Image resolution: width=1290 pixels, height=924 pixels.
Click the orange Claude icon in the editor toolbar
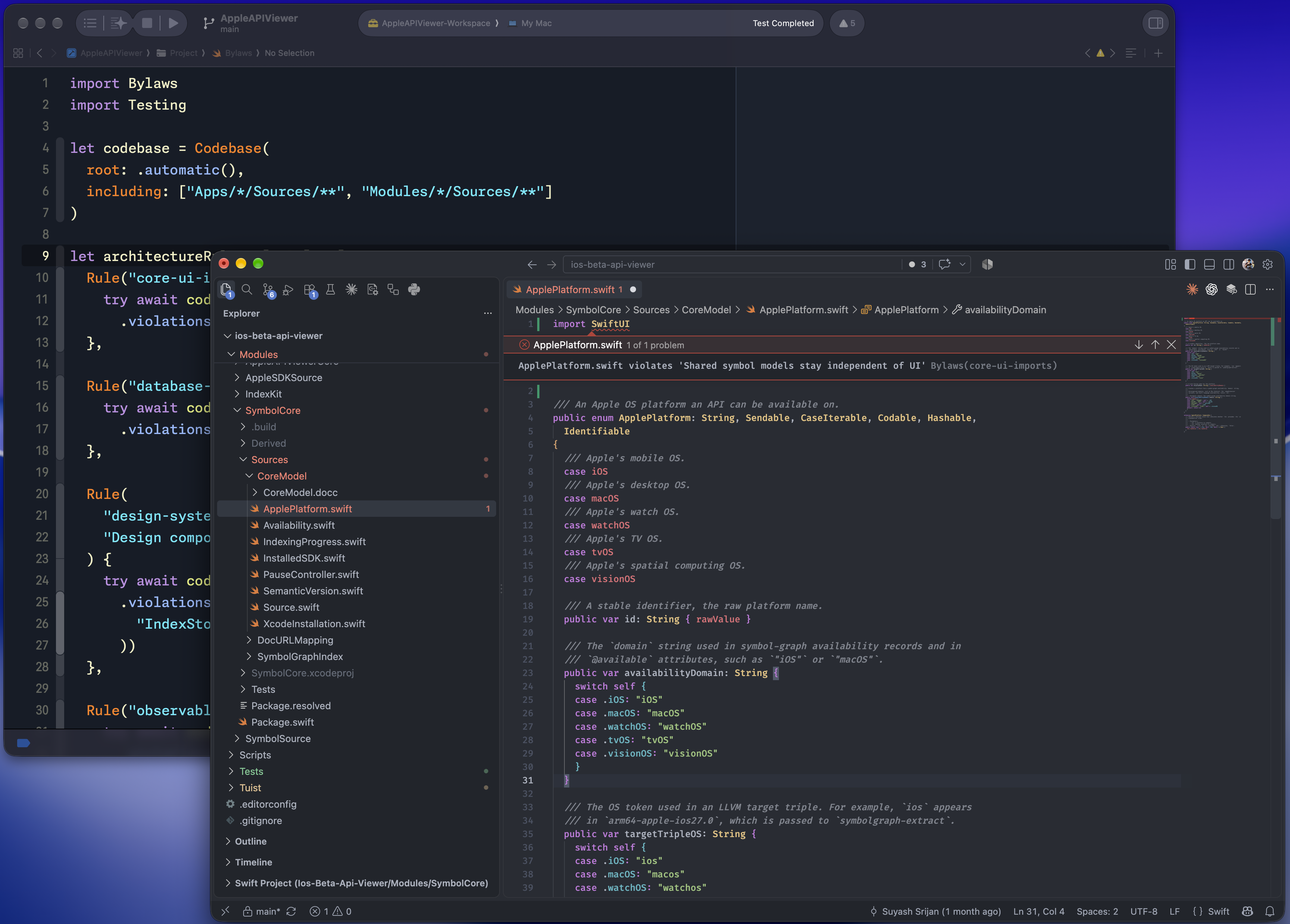click(1192, 289)
